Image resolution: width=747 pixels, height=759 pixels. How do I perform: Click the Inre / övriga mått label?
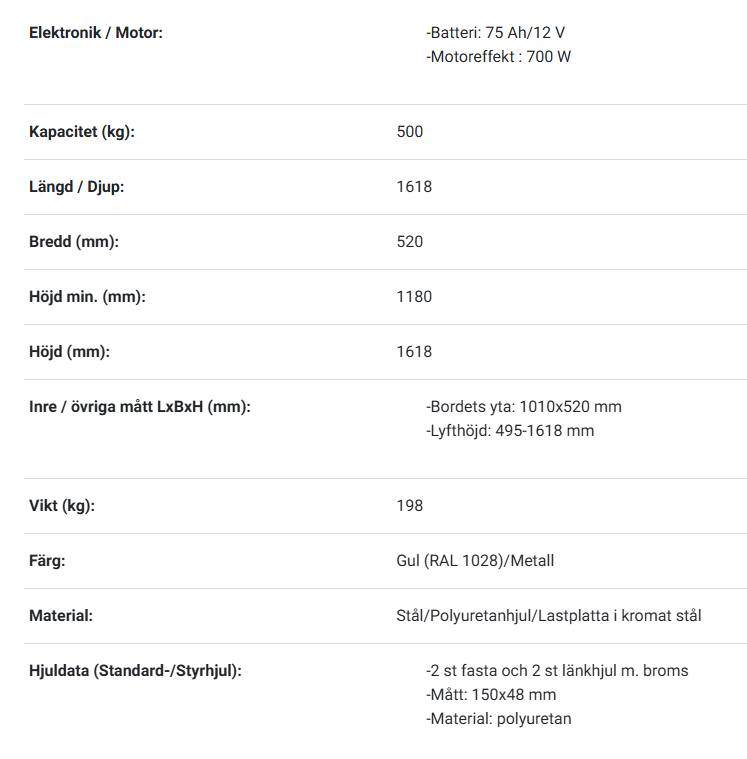click(140, 407)
